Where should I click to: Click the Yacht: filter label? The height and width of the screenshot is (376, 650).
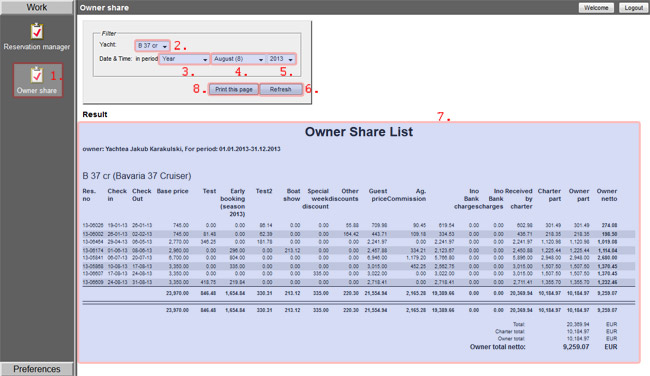(108, 44)
